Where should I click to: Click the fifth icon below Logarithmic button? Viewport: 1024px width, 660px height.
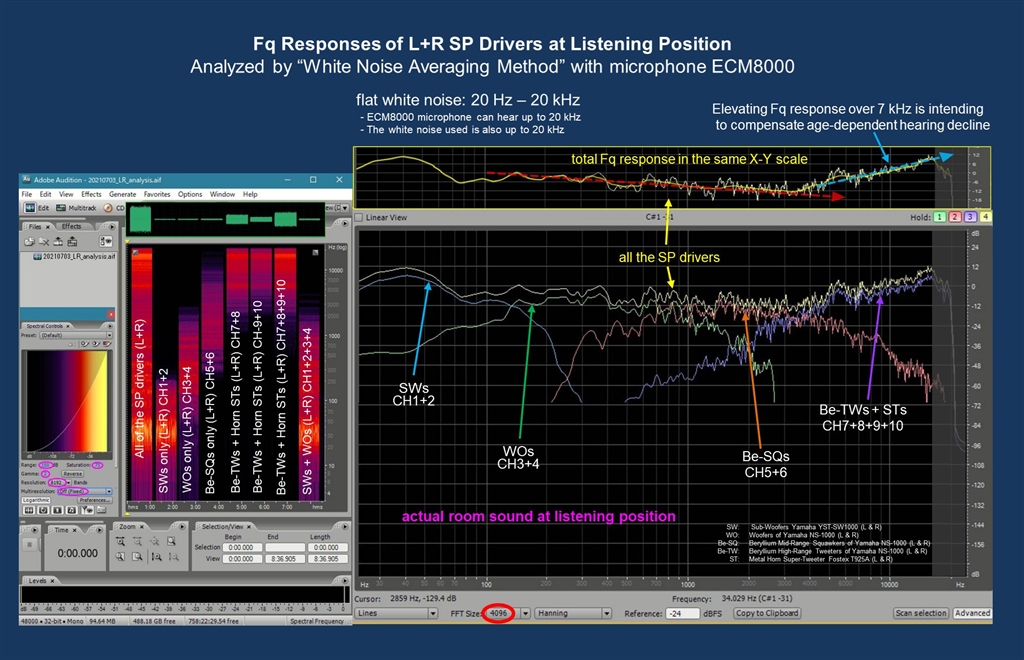(x=88, y=510)
